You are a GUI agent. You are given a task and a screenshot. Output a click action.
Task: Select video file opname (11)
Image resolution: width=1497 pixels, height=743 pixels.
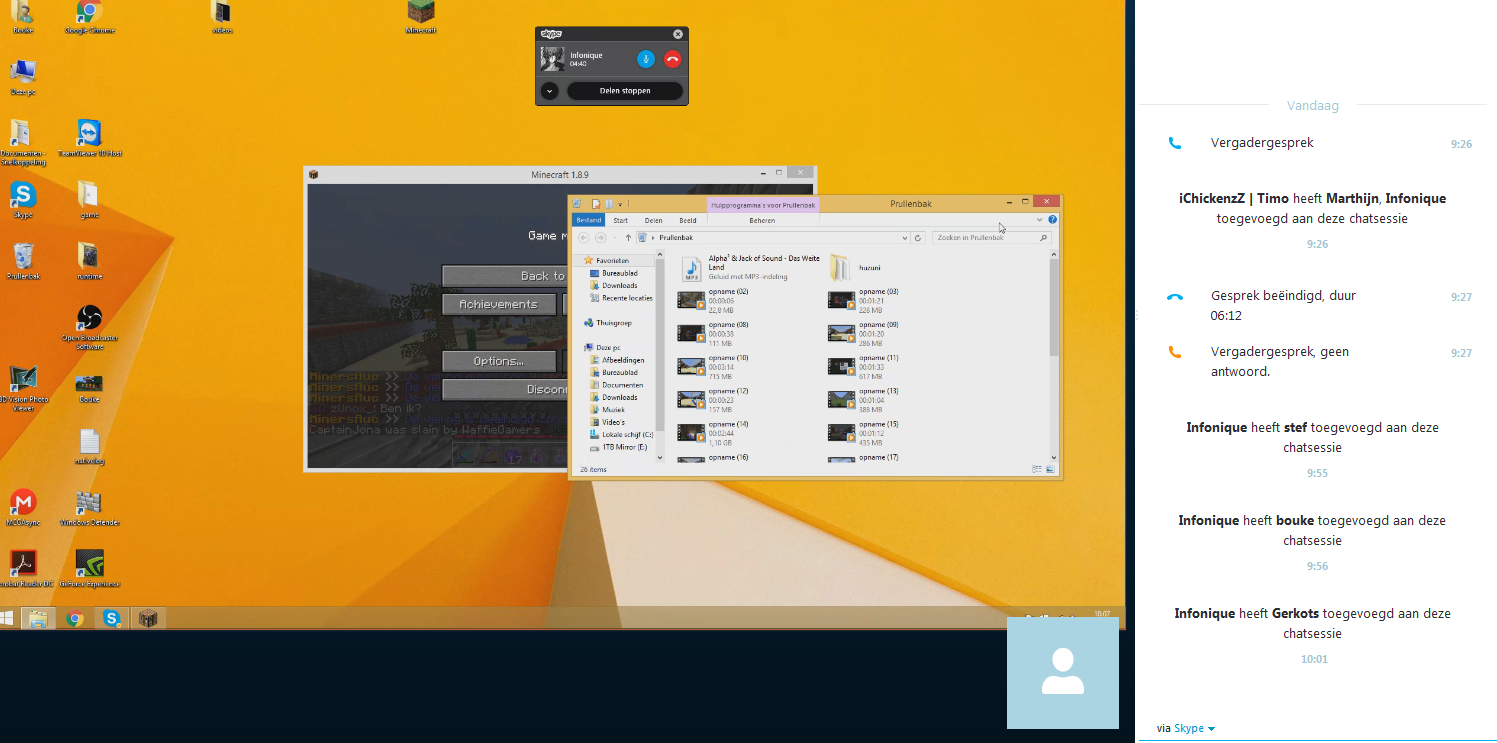pyautogui.click(x=864, y=366)
